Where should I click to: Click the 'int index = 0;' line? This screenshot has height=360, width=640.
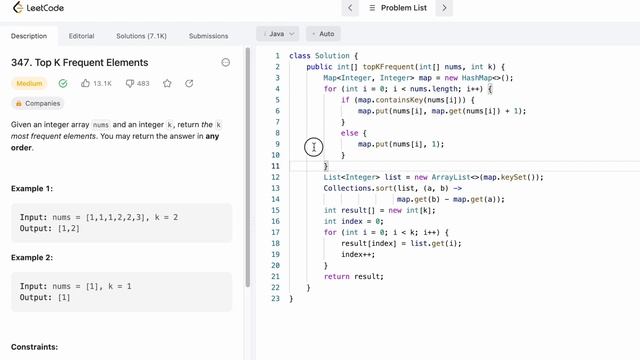tap(353, 221)
